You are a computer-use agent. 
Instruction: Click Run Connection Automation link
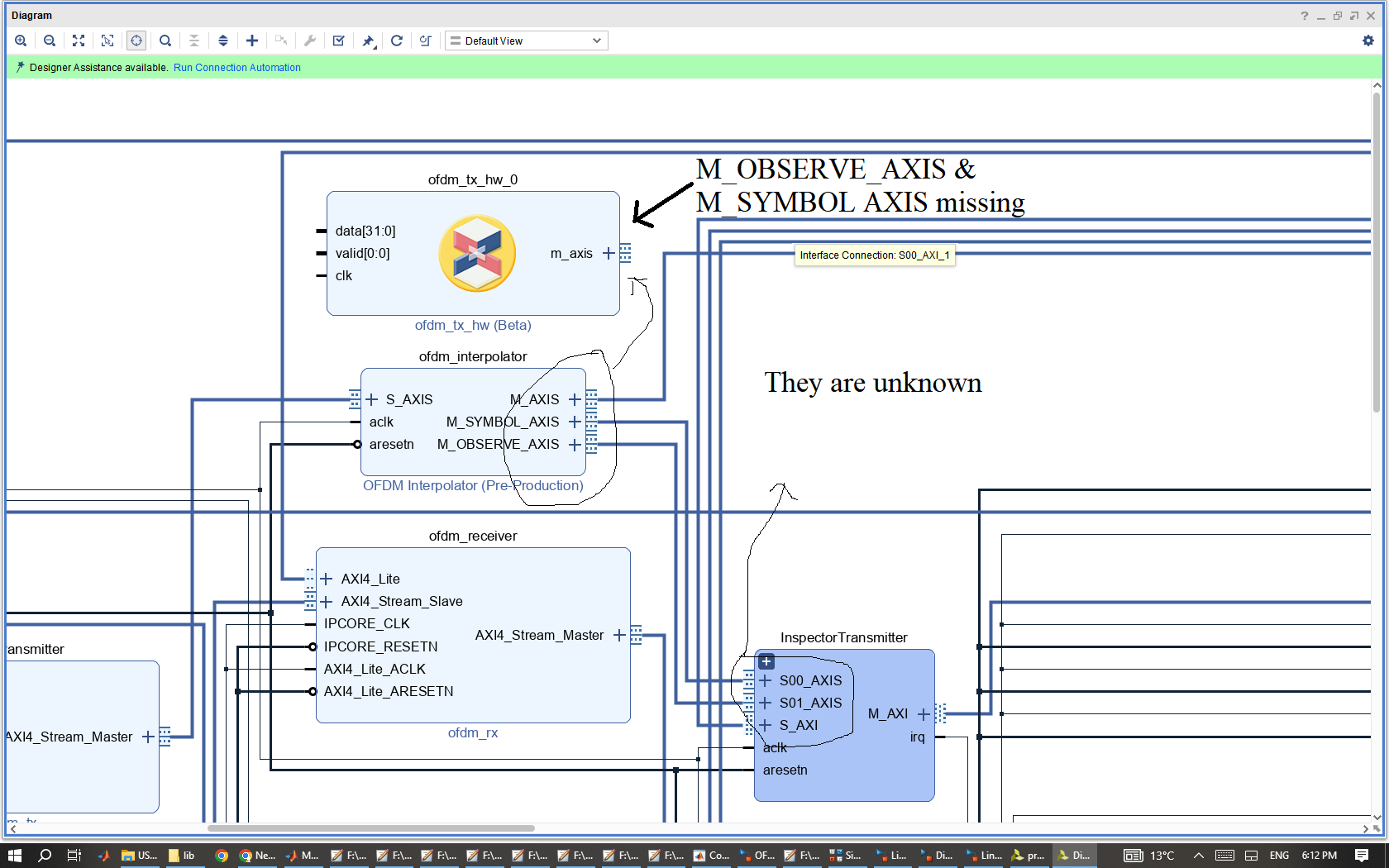(236, 68)
